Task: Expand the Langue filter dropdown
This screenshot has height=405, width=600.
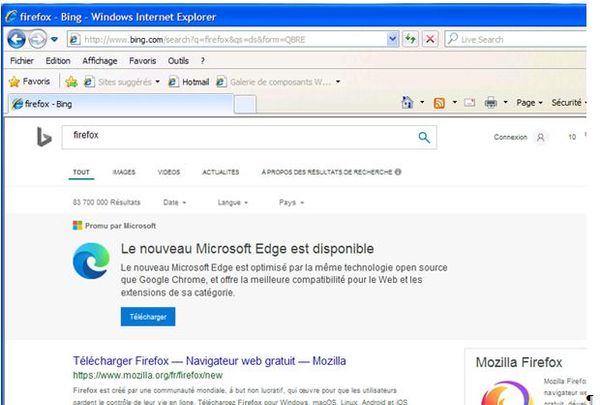Action: click(x=233, y=202)
